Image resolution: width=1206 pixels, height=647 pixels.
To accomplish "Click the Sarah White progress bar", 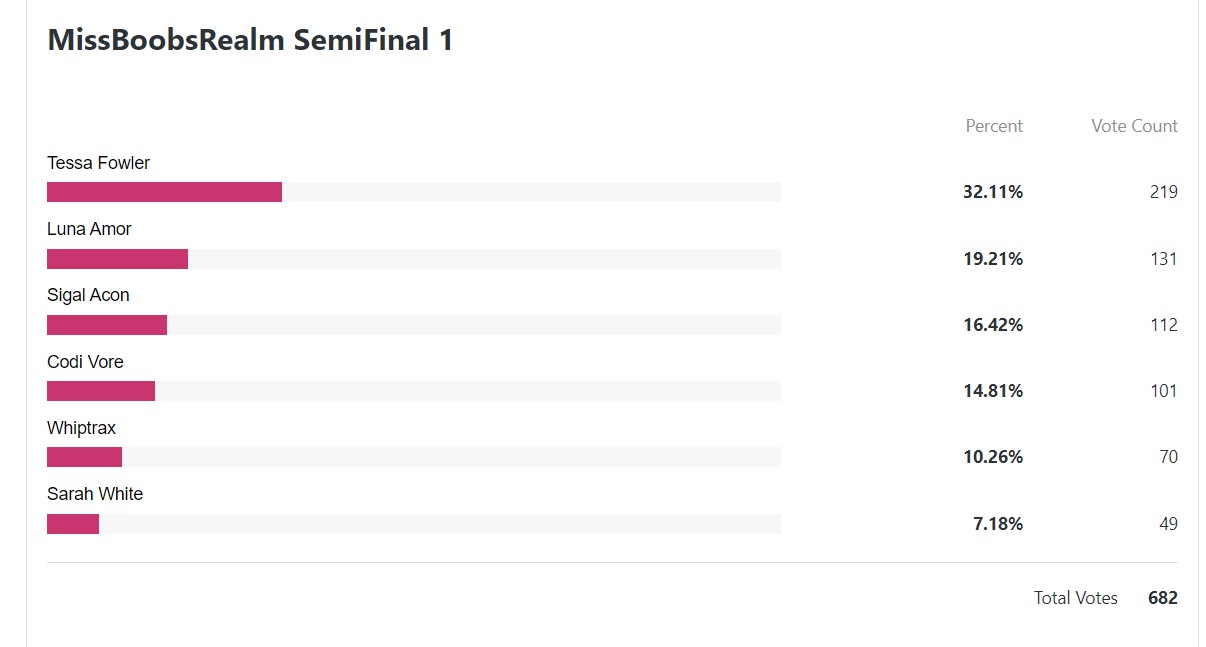I will [x=414, y=524].
